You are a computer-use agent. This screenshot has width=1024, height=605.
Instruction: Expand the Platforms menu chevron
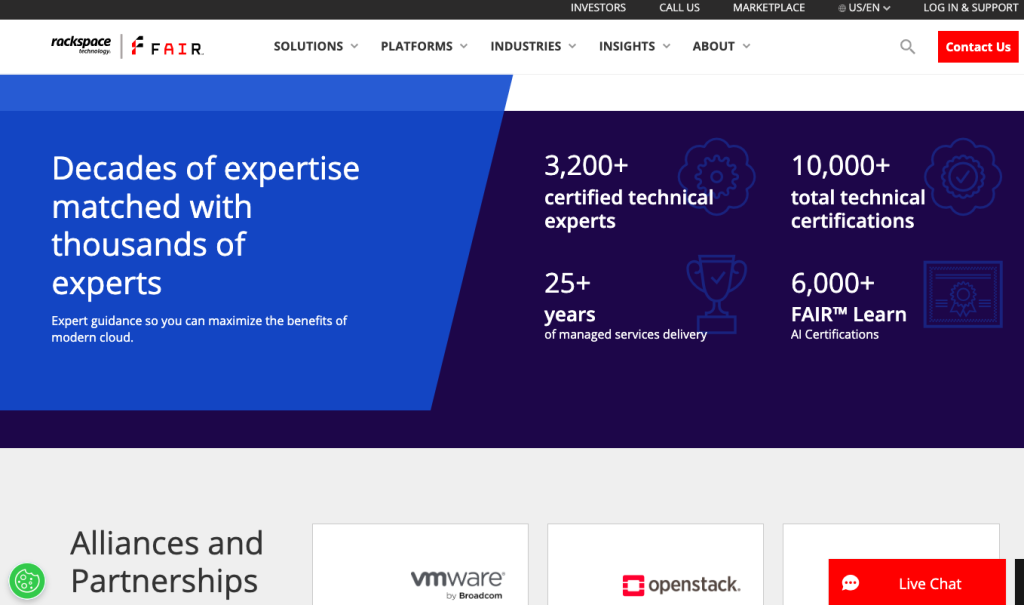[464, 46]
